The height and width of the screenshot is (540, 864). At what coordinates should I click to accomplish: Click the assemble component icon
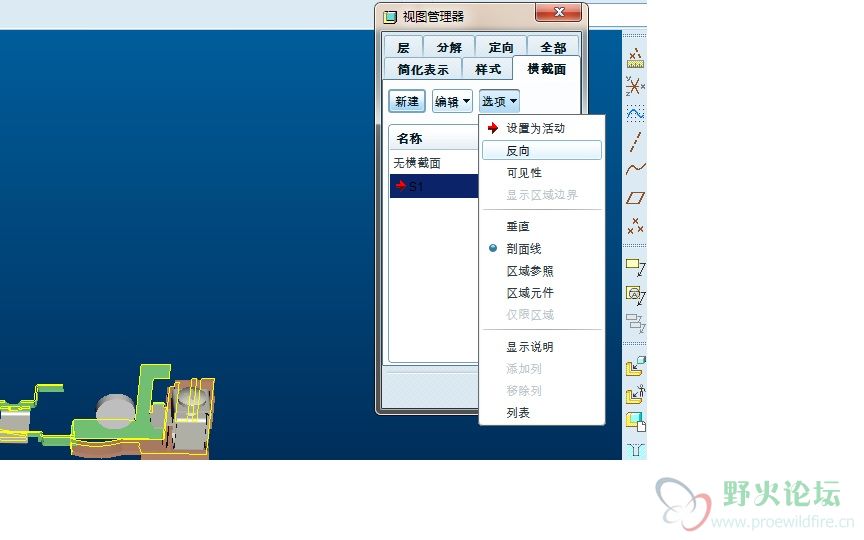click(635, 366)
